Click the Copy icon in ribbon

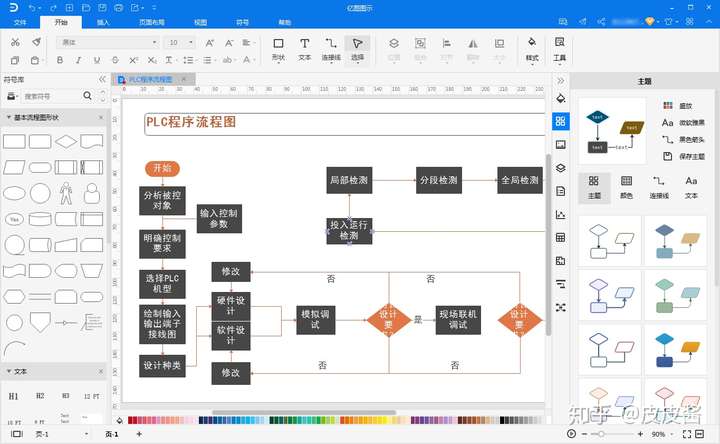point(15,60)
